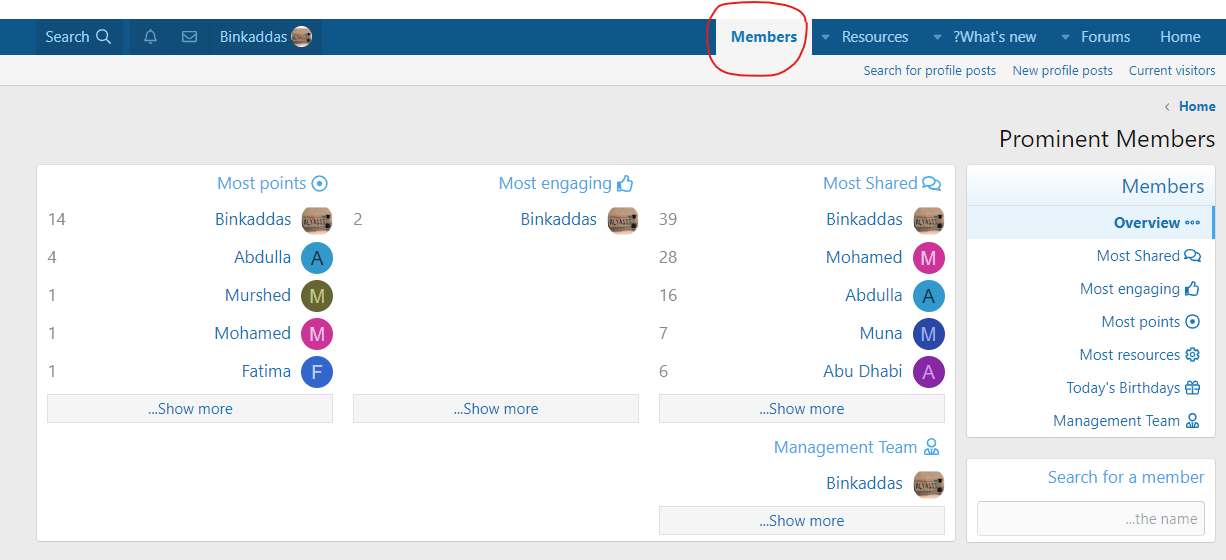1226x560 pixels.
Task: Click Murshed's avatar in Most points
Action: point(317,296)
